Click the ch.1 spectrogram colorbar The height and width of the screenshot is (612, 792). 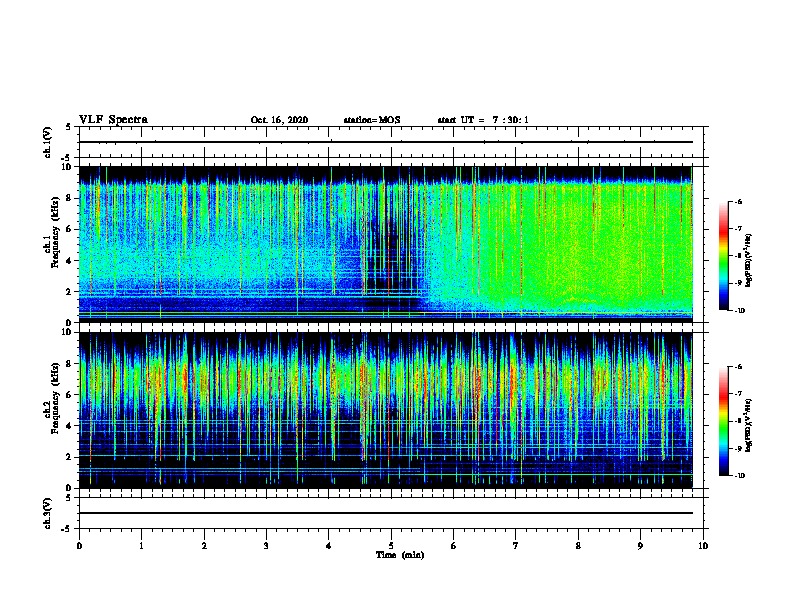point(723,256)
